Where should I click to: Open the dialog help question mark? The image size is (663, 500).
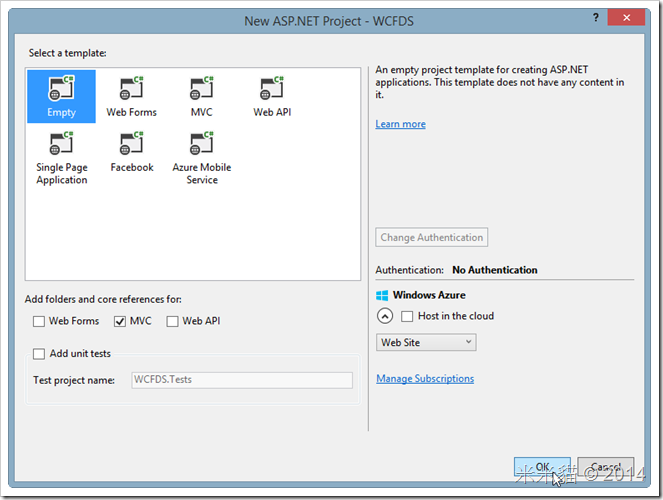pos(596,18)
